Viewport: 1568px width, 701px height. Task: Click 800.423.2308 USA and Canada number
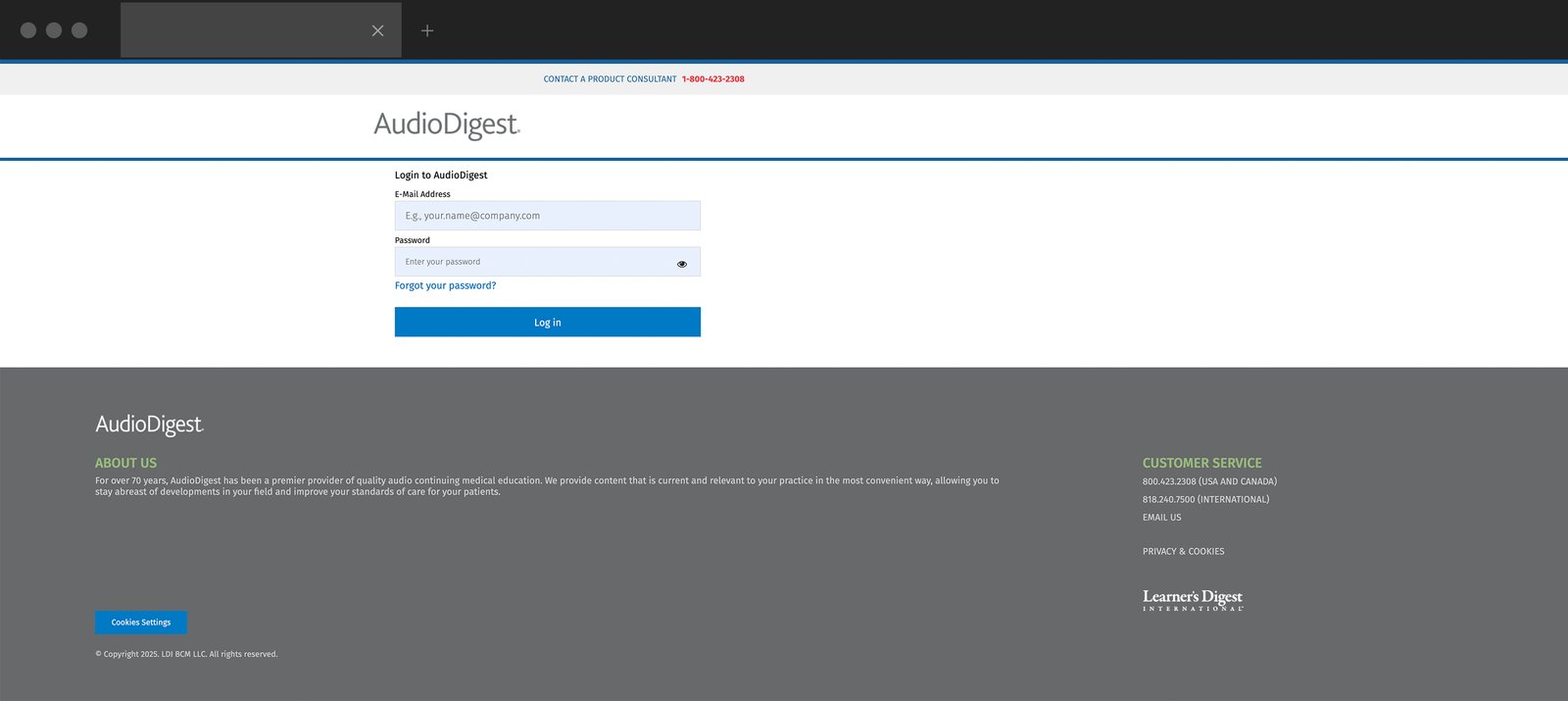coord(1209,481)
